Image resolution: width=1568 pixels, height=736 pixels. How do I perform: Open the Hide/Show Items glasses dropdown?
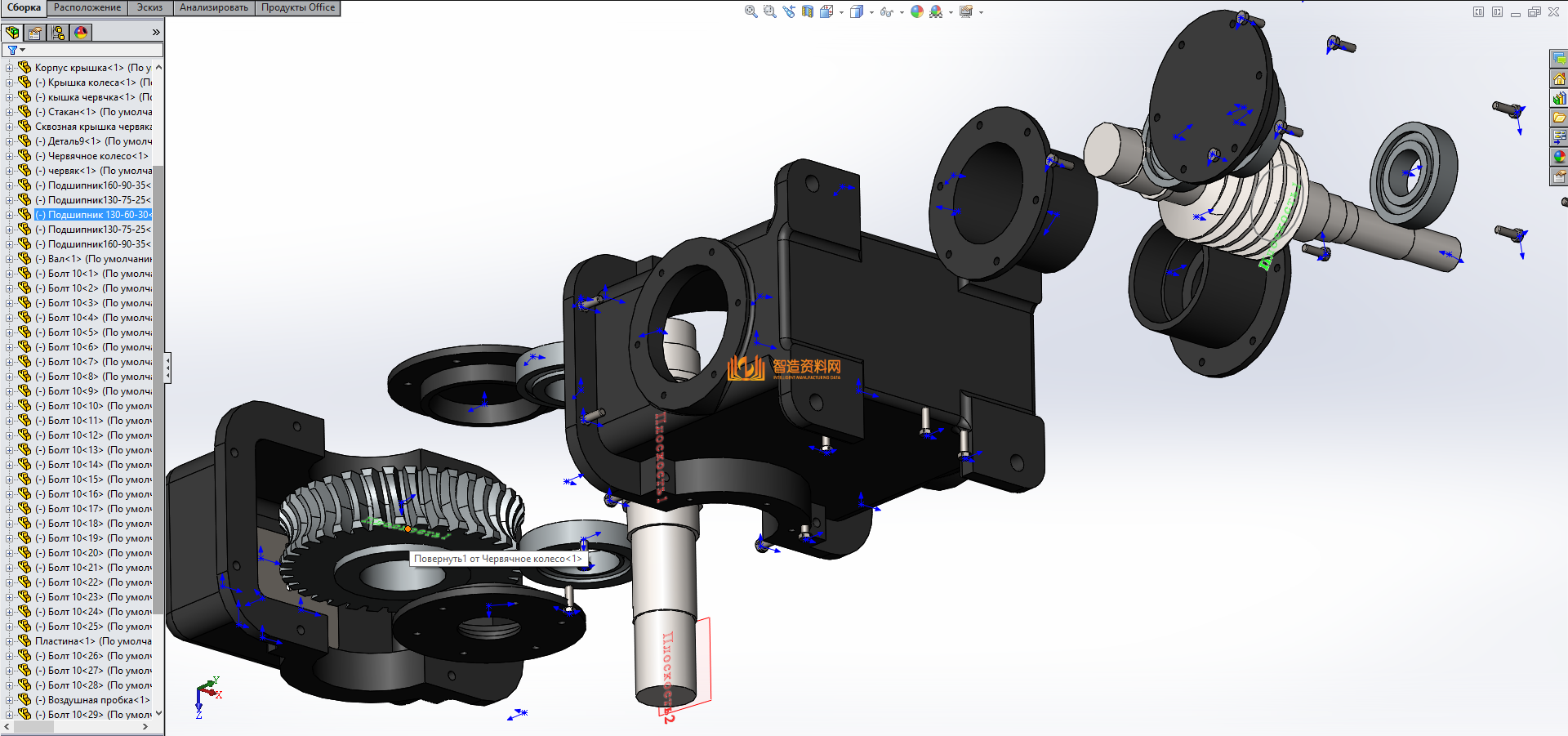(901, 12)
